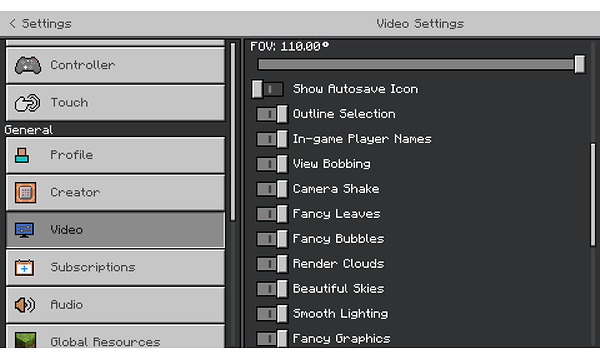Screen dimensions: 600x360
Task: Open the Creator settings section
Action: tap(115, 192)
